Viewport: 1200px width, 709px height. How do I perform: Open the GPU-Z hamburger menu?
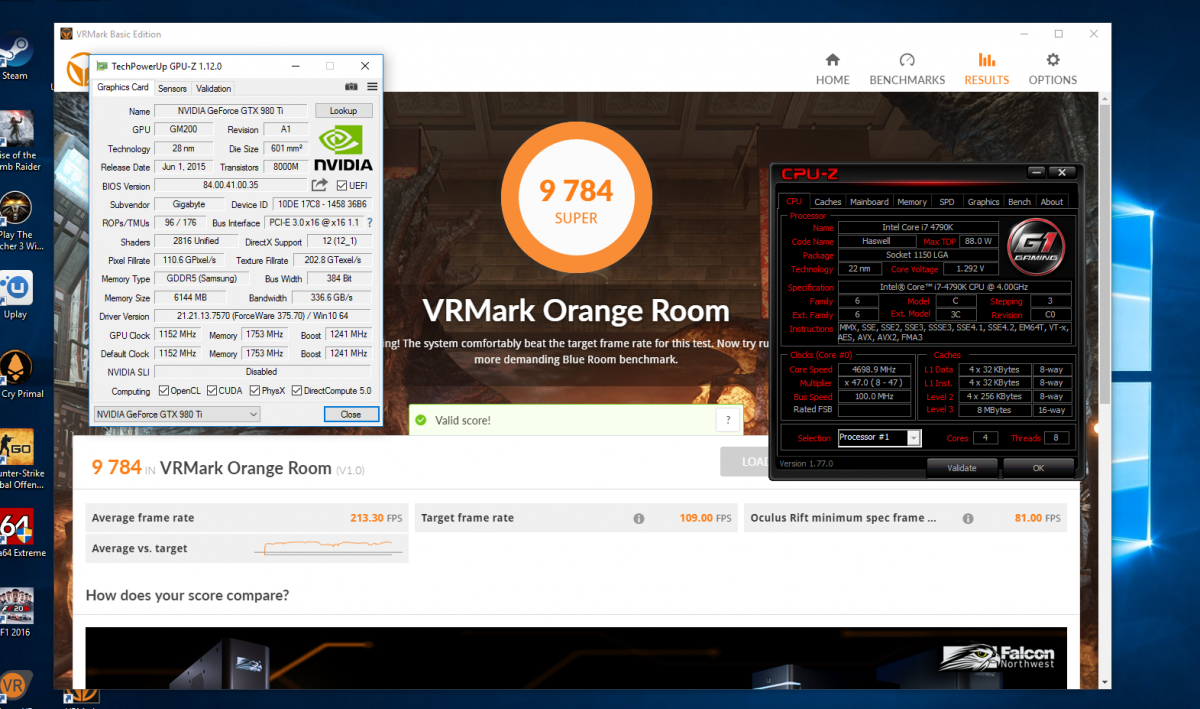pyautogui.click(x=372, y=87)
